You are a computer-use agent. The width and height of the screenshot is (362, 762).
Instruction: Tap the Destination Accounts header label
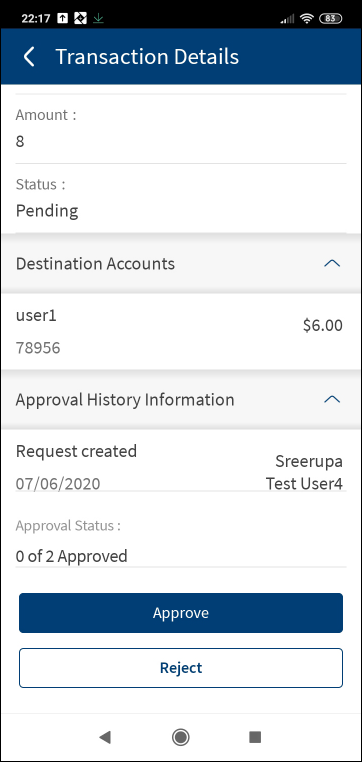click(95, 264)
